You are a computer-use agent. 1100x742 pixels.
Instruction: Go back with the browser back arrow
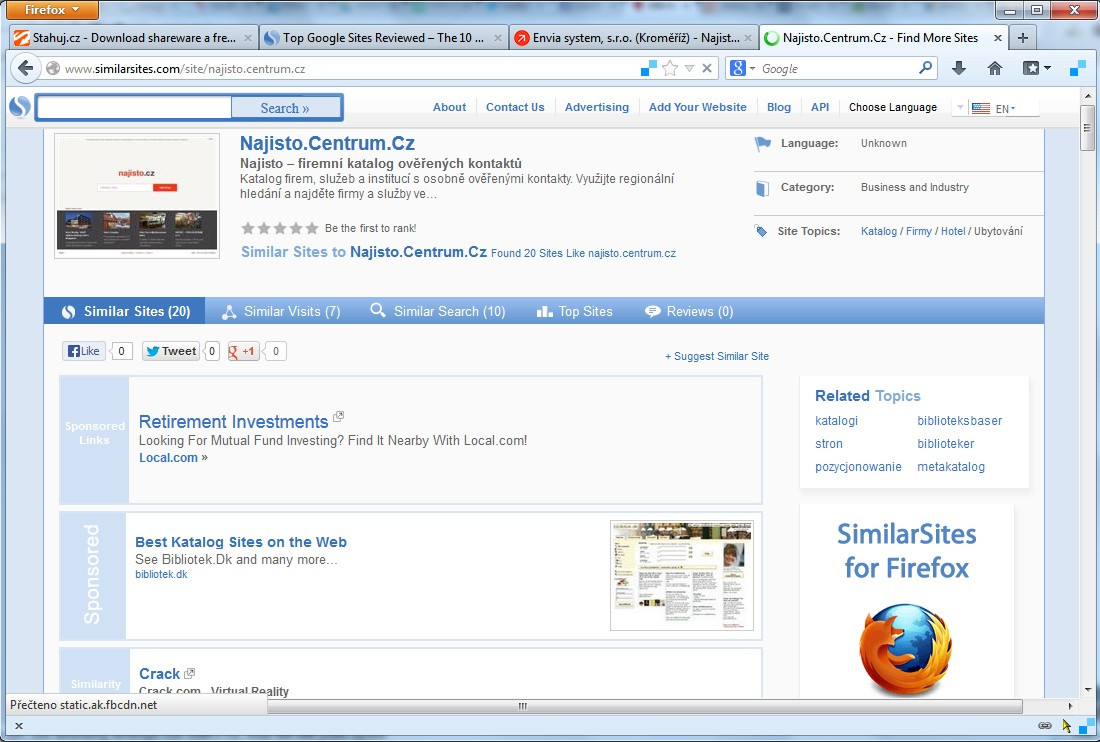pos(25,68)
